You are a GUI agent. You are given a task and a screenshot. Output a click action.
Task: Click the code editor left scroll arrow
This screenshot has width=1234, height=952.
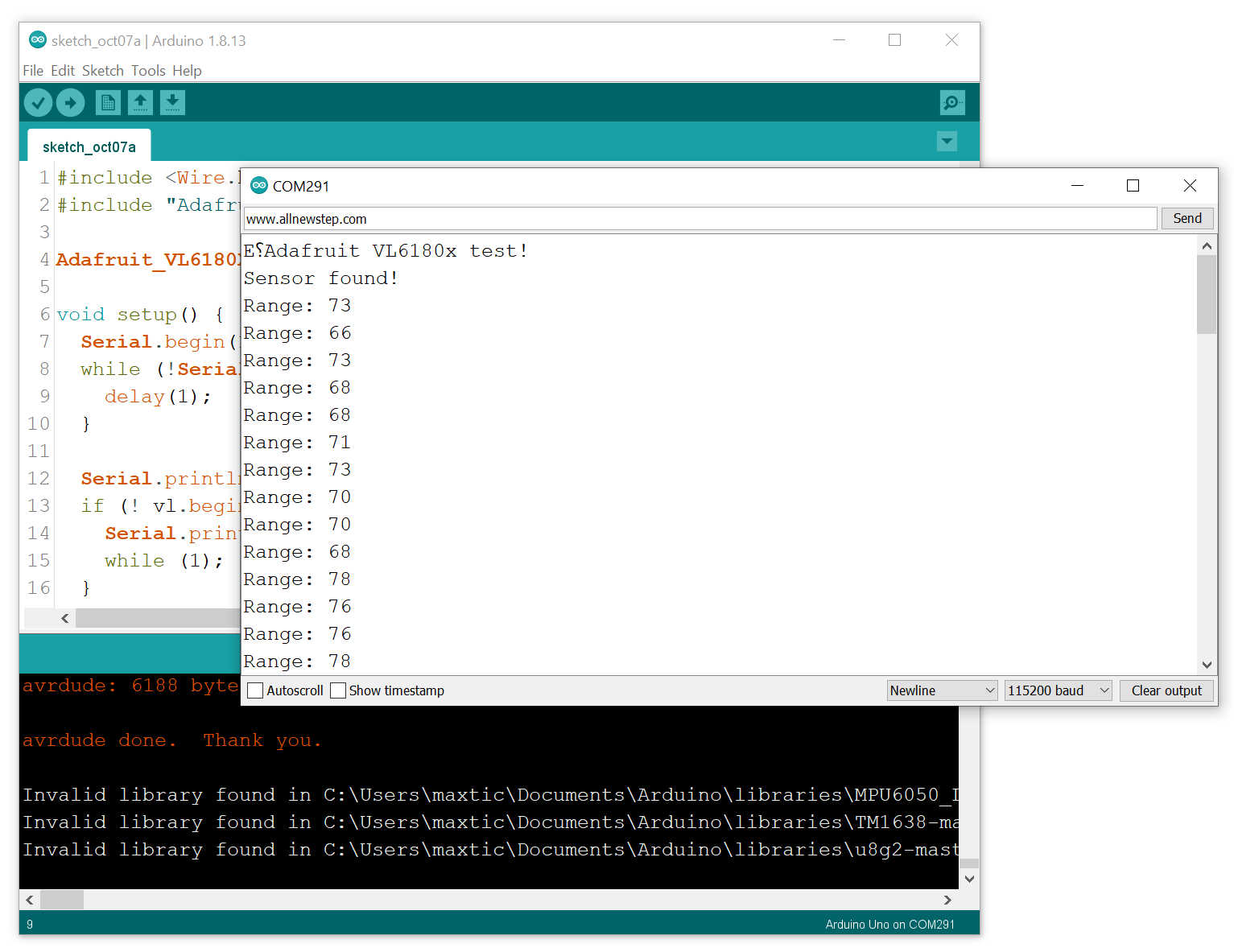pos(65,618)
